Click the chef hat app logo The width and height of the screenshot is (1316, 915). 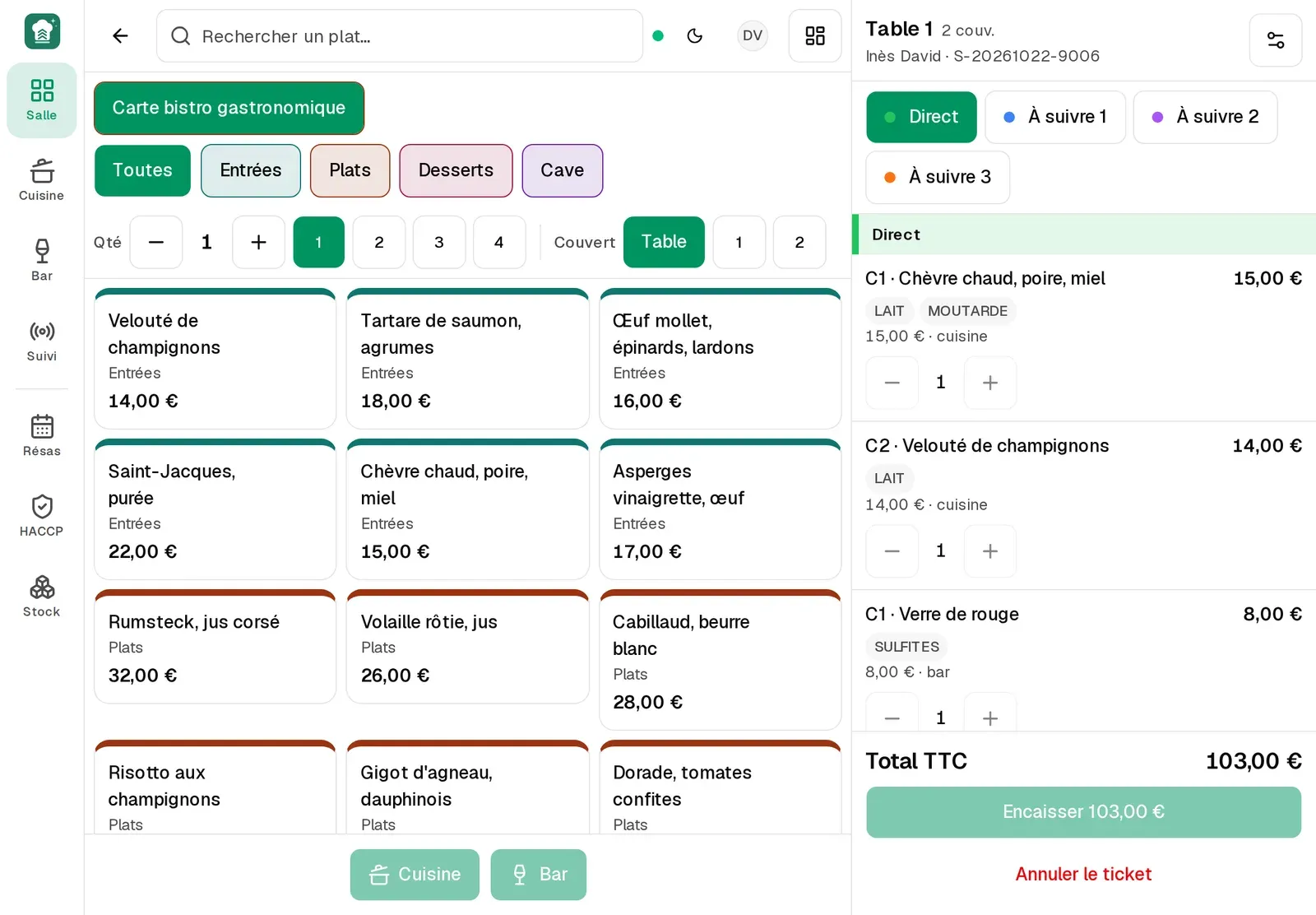tap(42, 31)
